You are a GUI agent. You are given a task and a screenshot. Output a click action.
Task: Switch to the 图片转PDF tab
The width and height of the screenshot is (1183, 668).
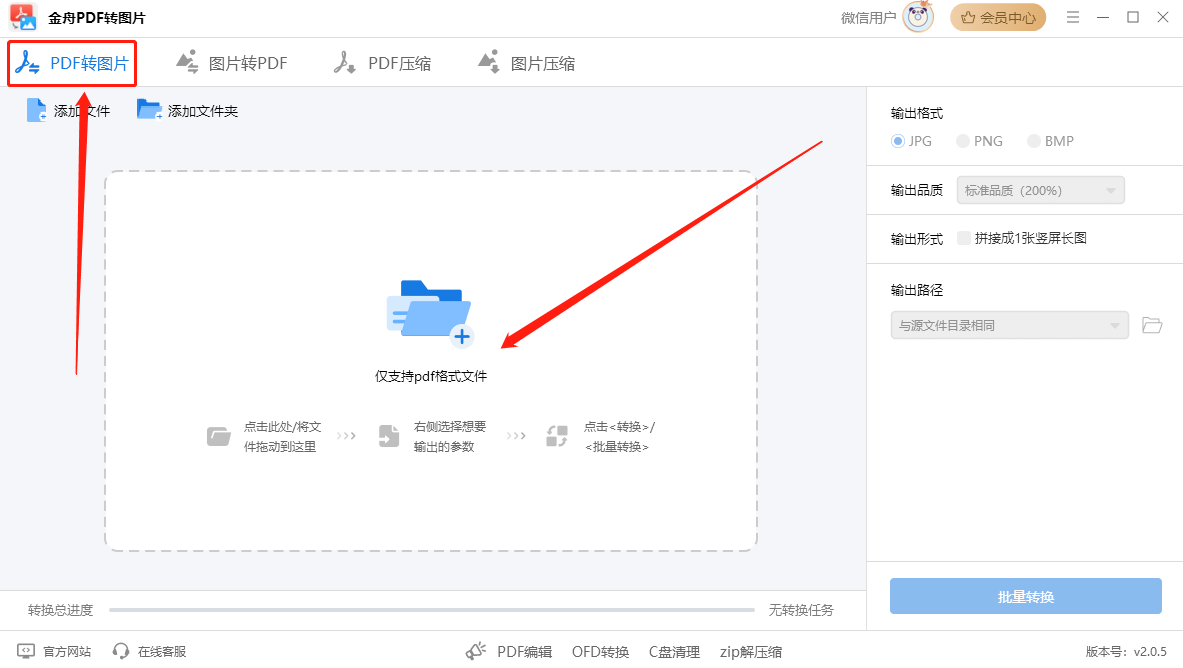click(x=232, y=62)
